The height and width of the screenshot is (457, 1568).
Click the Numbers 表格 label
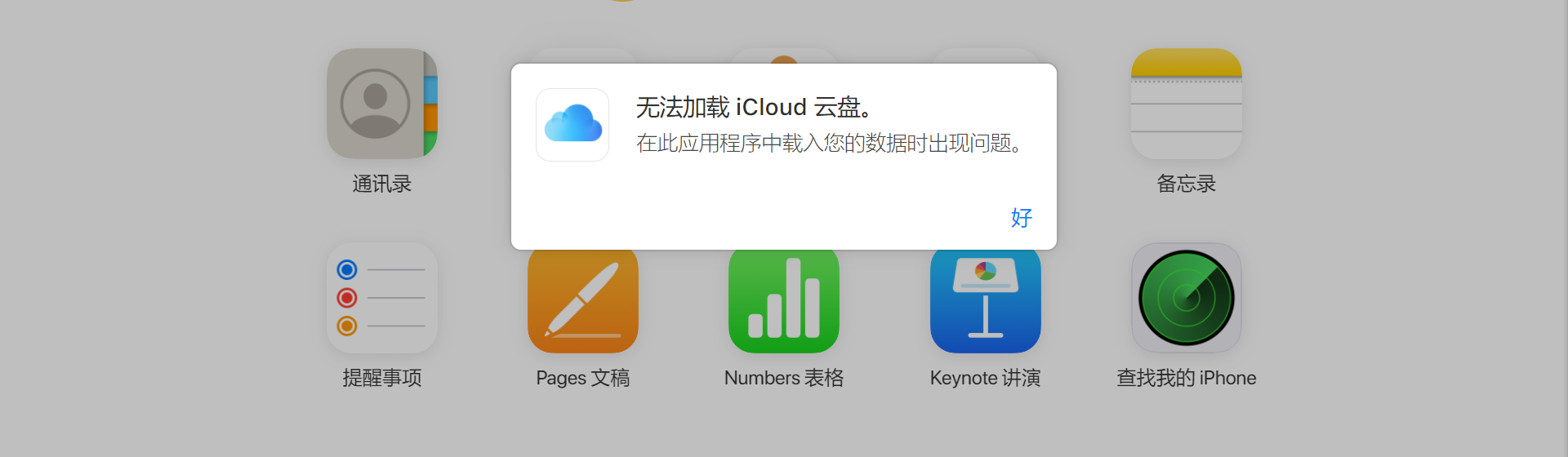[784, 378]
